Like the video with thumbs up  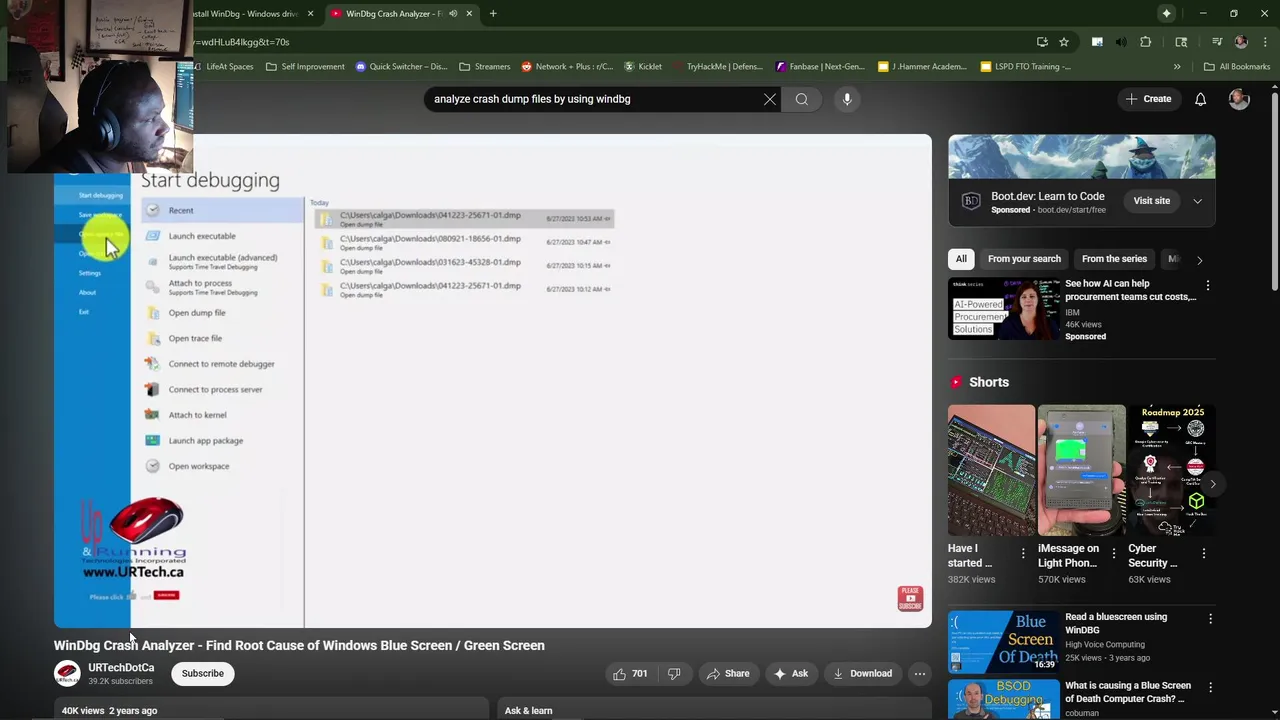click(629, 674)
